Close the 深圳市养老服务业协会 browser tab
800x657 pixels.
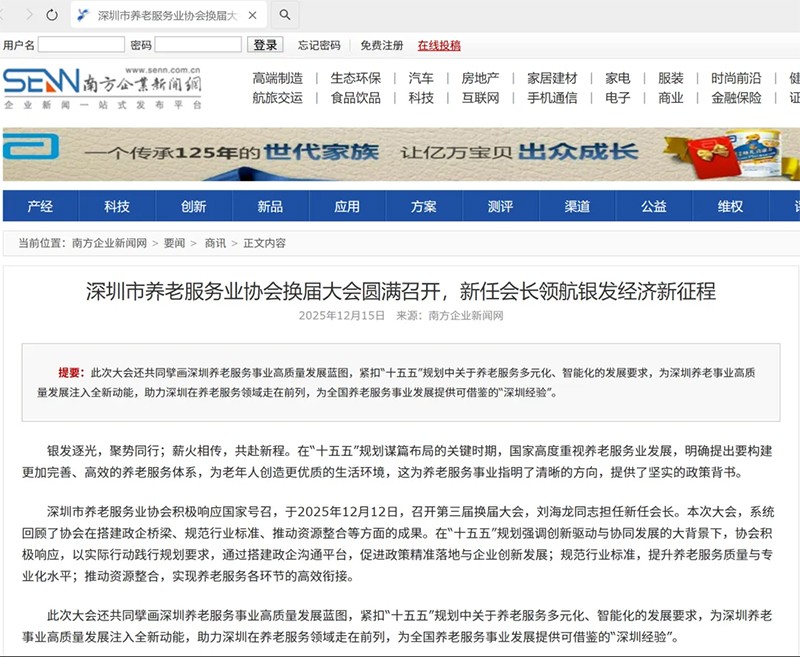click(253, 16)
